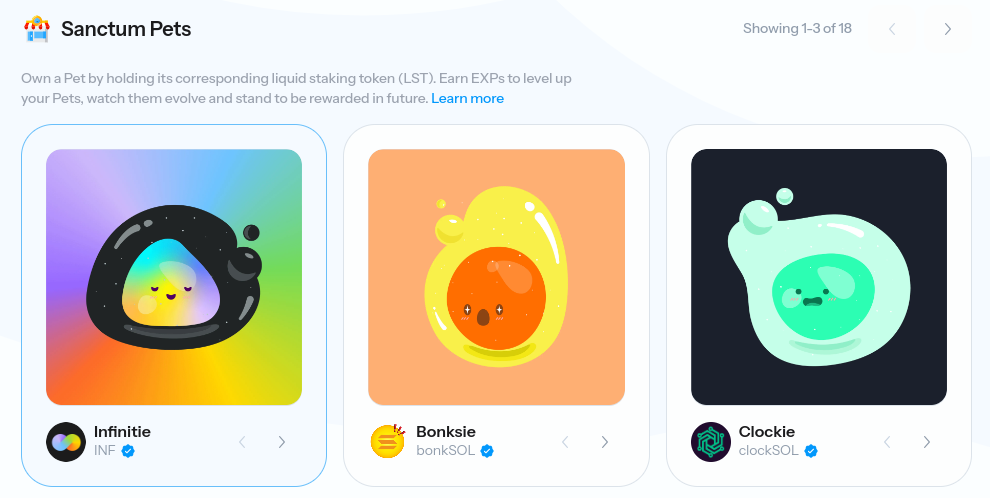This screenshot has height=498, width=990.
Task: Go to next page of pets list
Action: pyautogui.click(x=948, y=29)
